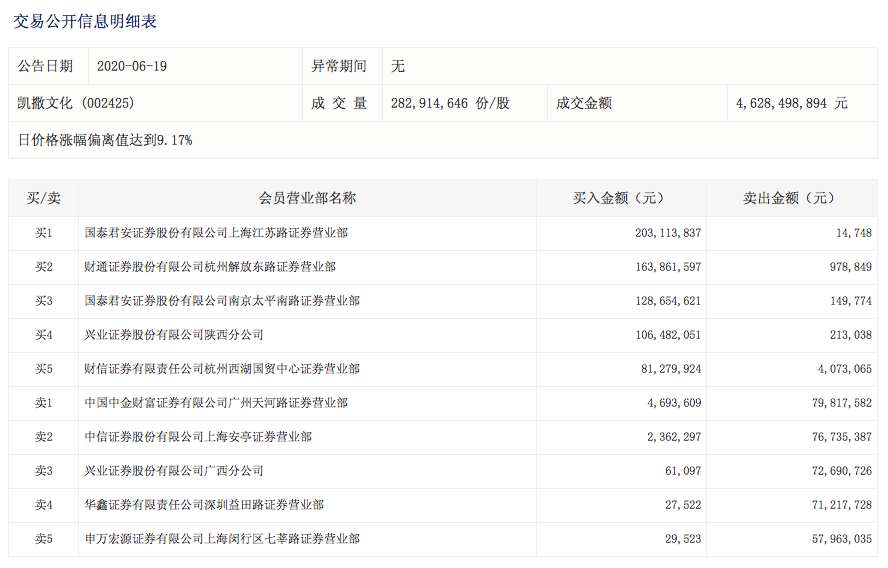Viewport: 888px width, 568px height.
Task: Open the 财通证券杭州解放东路证券营业部 link
Action: click(x=210, y=267)
